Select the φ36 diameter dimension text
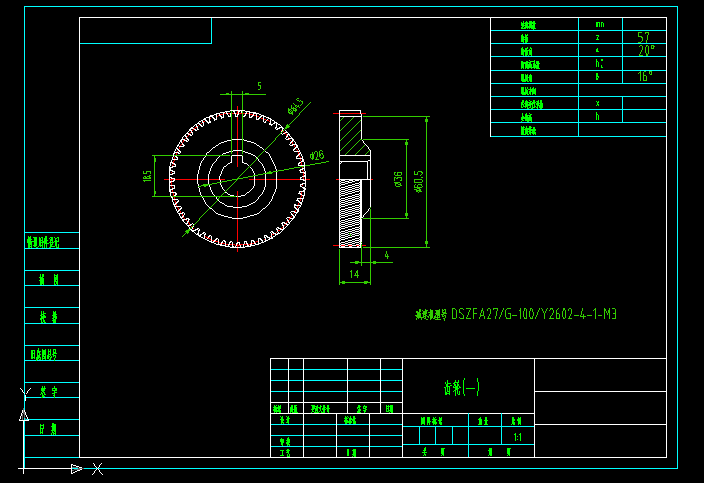704x483 pixels. (398, 178)
